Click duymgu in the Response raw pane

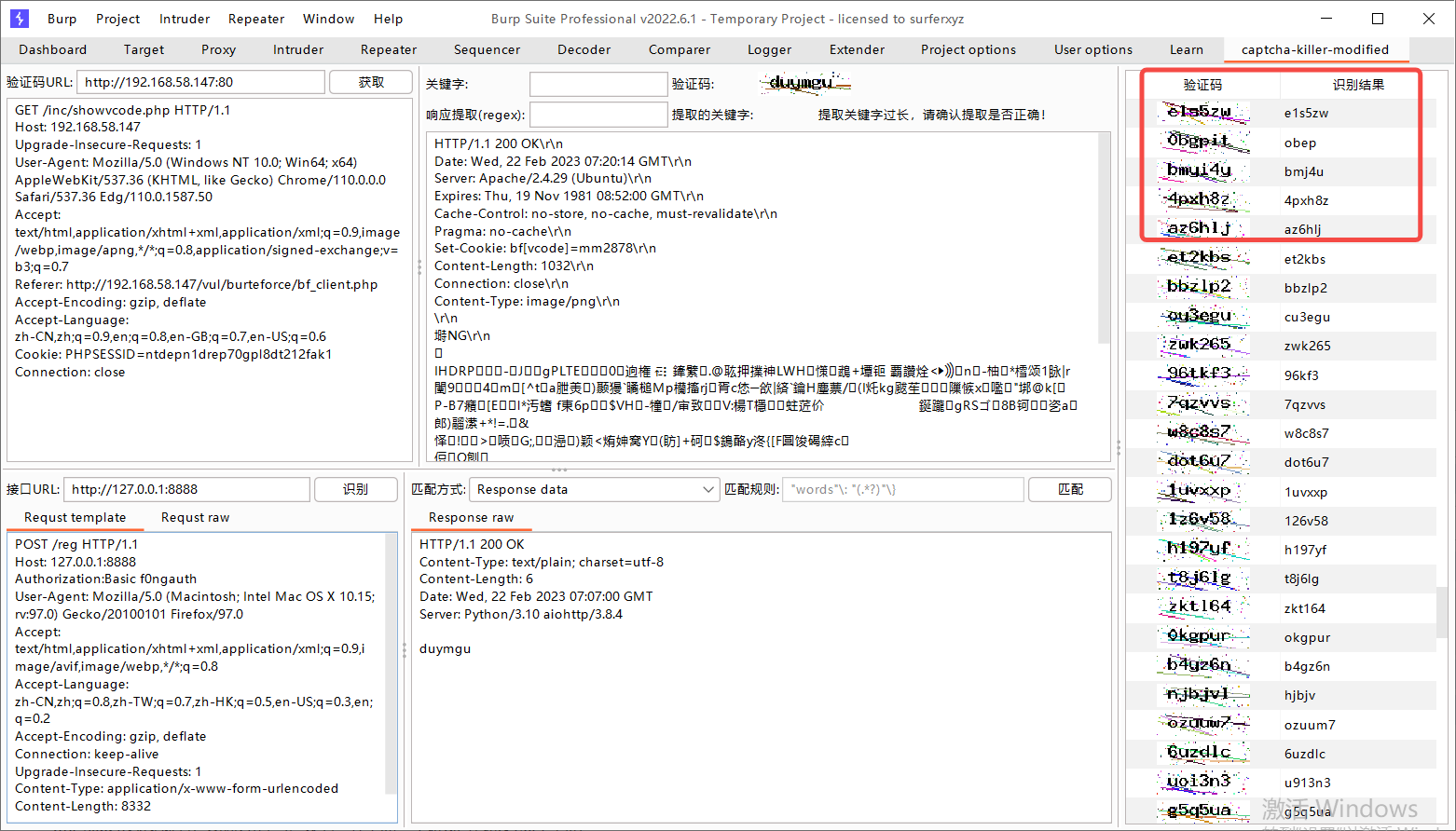pos(445,648)
